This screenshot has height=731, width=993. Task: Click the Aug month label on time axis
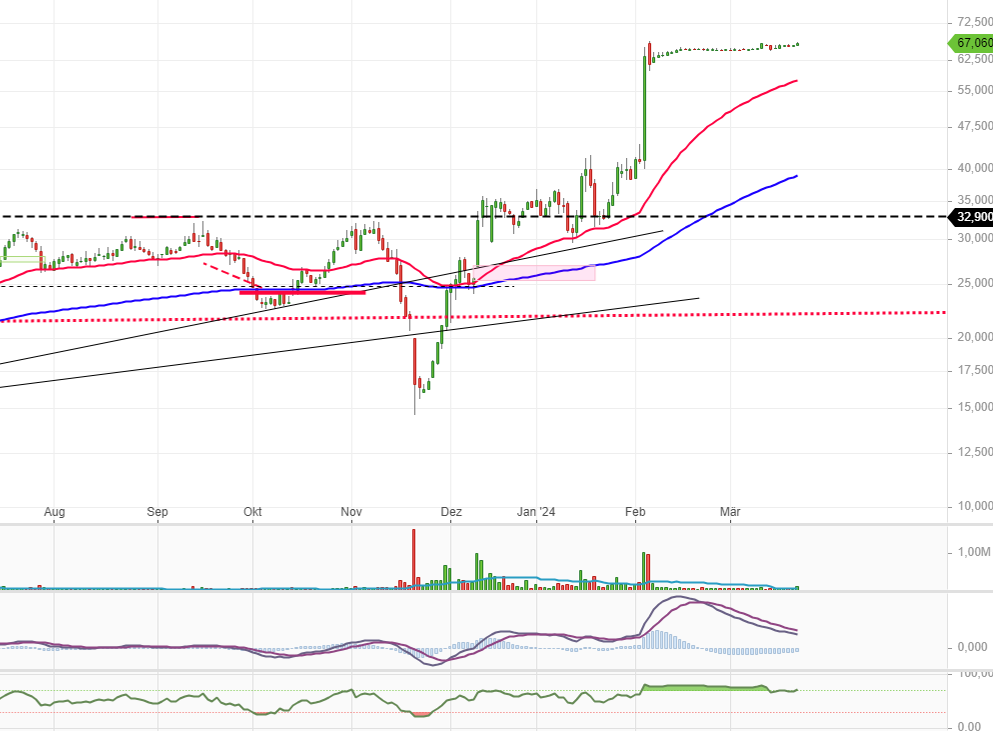click(x=55, y=512)
